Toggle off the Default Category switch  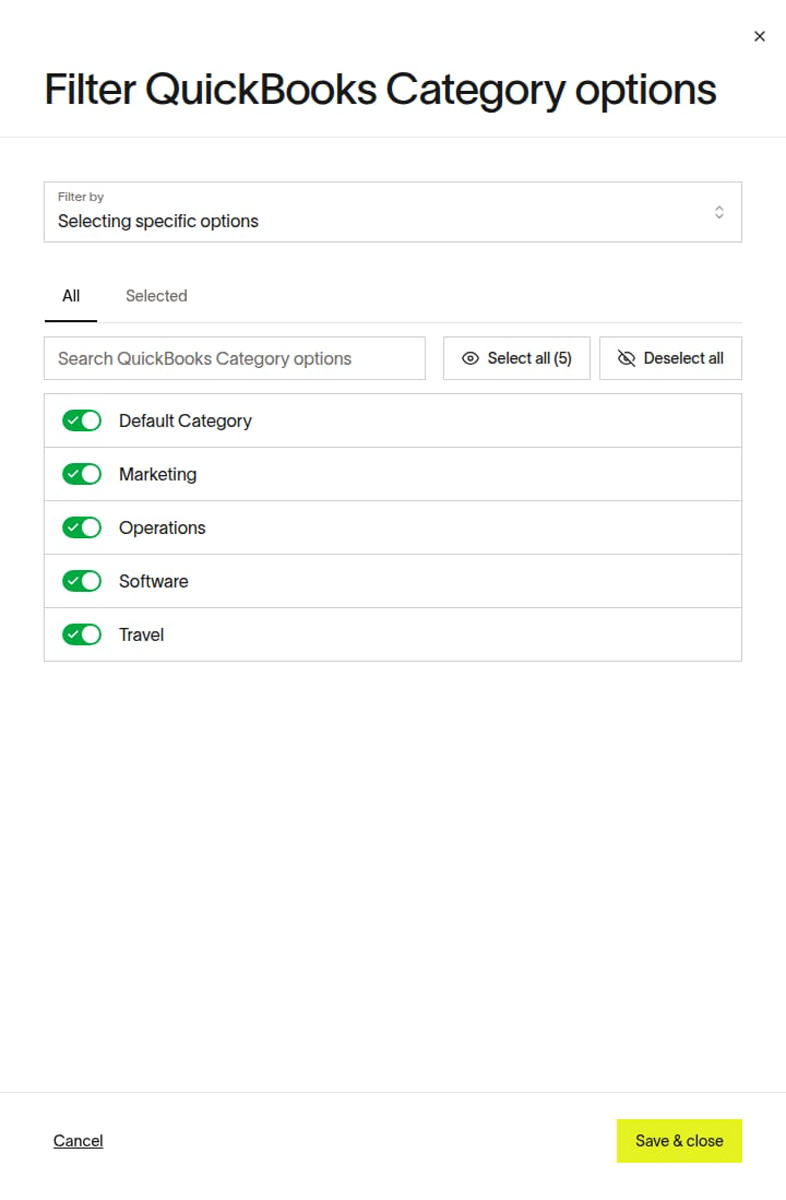click(x=82, y=421)
